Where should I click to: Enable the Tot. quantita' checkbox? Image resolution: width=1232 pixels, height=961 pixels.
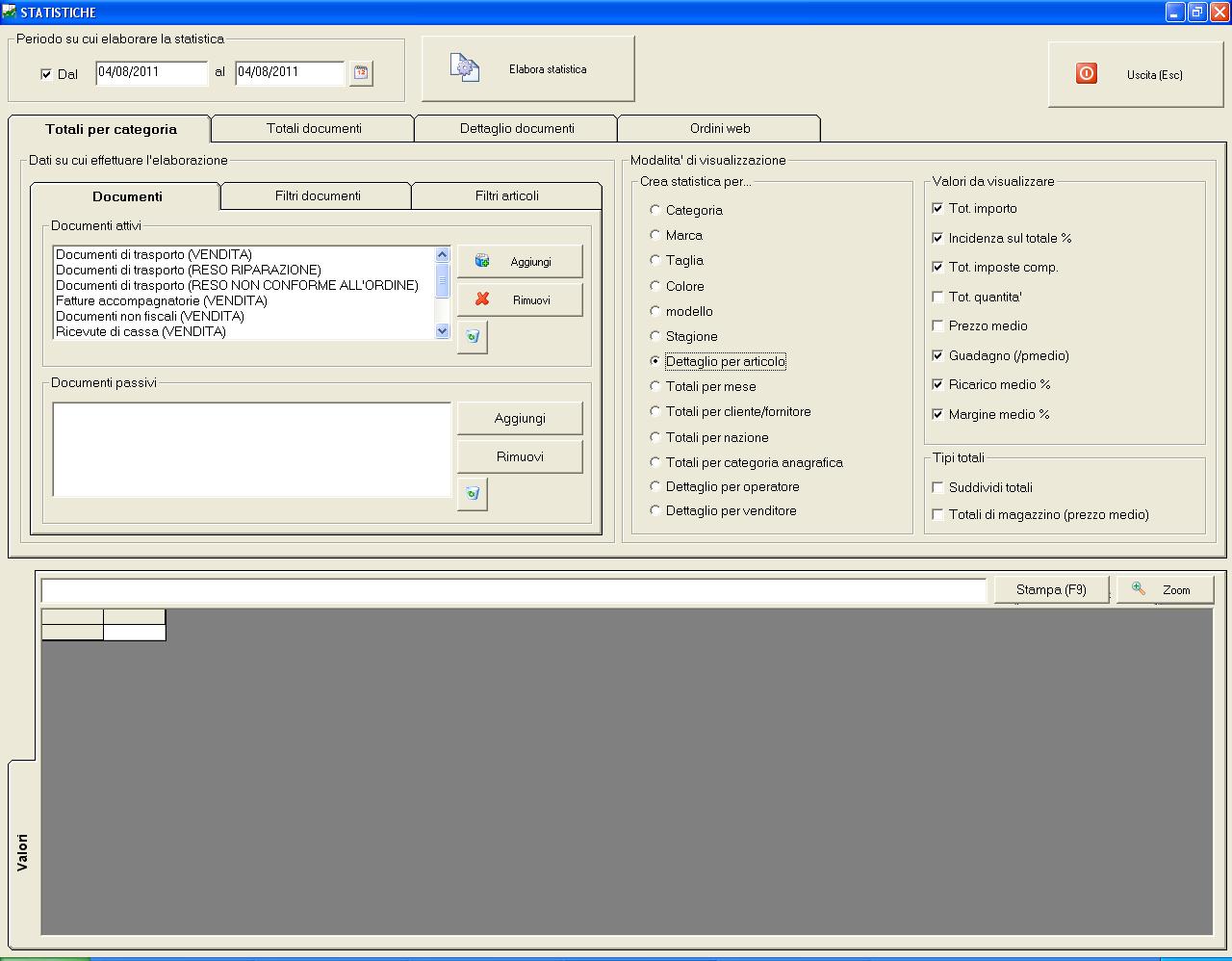[x=937, y=297]
